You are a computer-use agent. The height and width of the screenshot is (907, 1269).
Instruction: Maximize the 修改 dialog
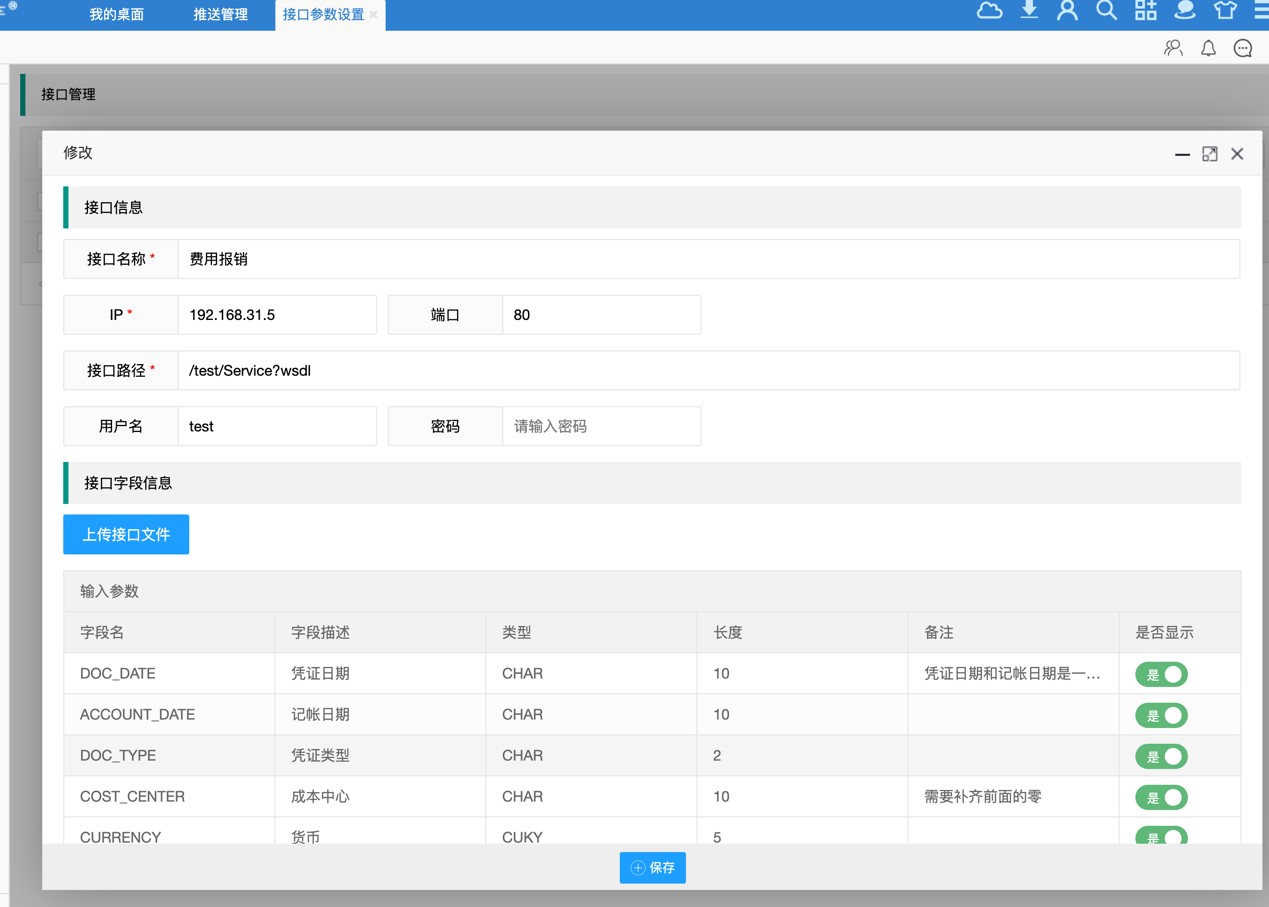click(x=1210, y=154)
